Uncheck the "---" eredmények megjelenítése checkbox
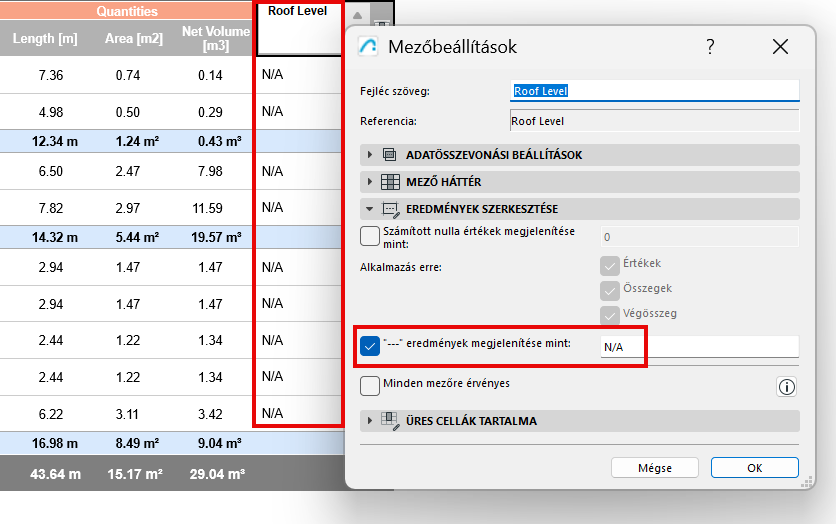This screenshot has width=836, height=524. 369,346
